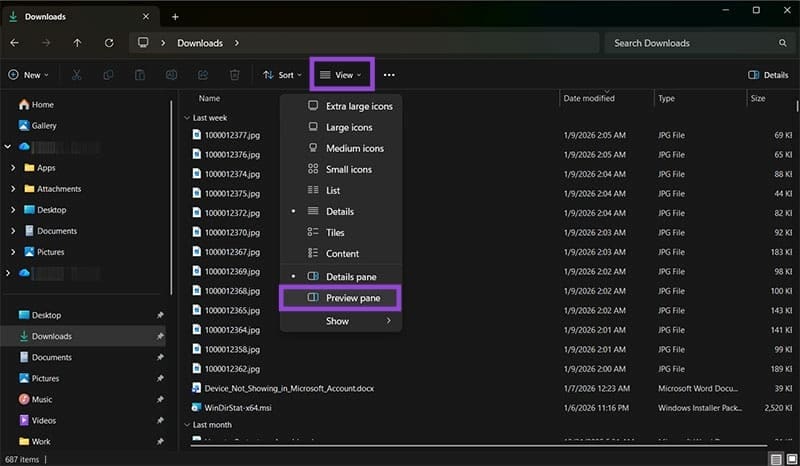Refresh the Downloads folder
The height and width of the screenshot is (466, 800).
coord(109,43)
